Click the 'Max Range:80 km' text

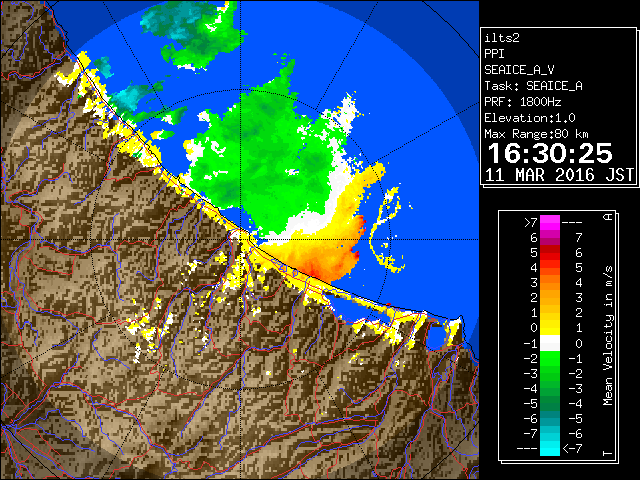(536, 134)
